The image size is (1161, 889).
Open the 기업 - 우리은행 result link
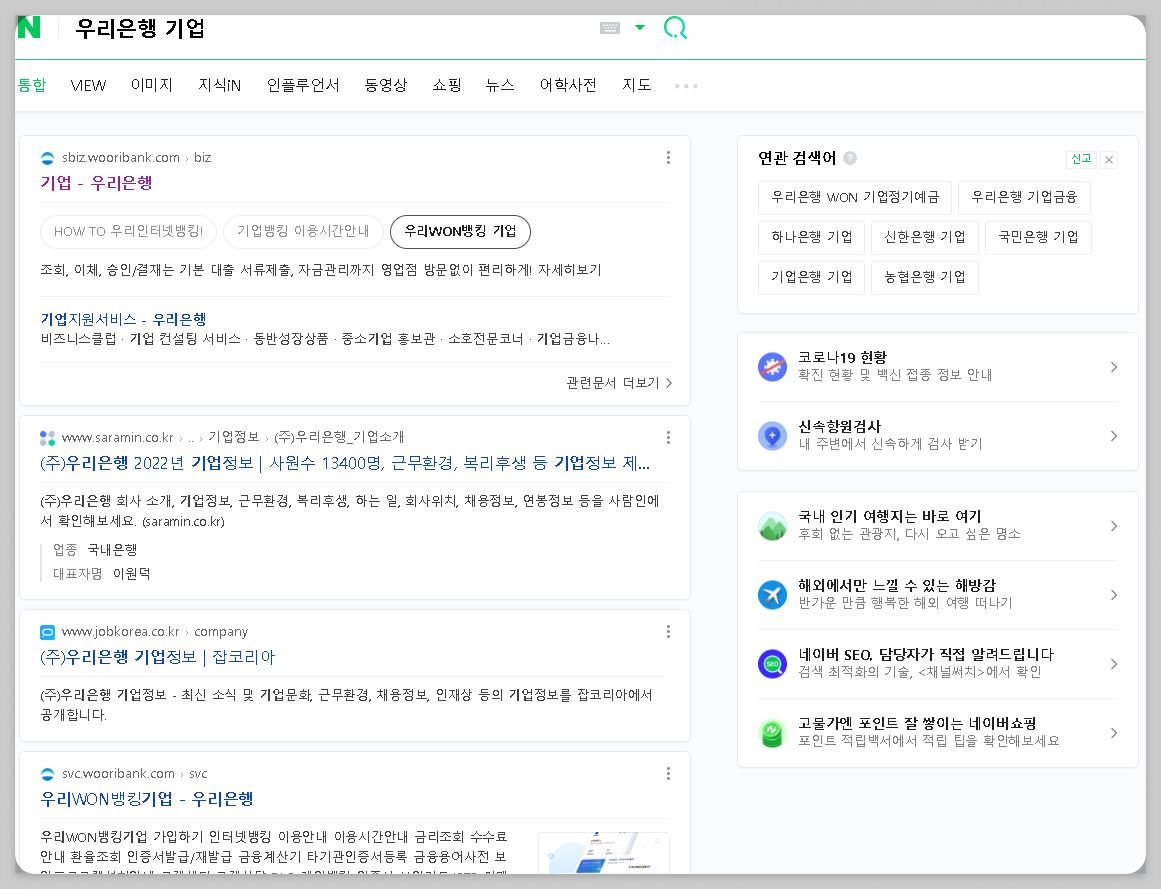coord(96,183)
